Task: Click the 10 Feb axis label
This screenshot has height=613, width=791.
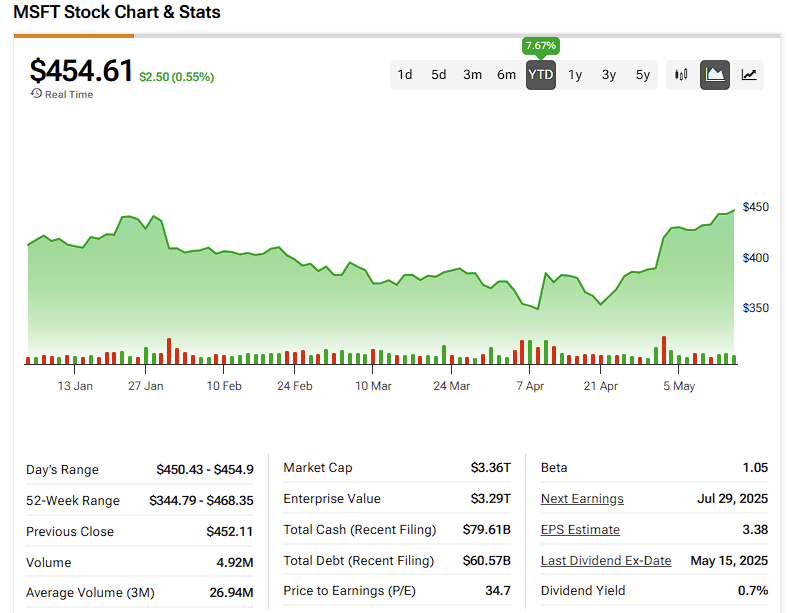Action: pyautogui.click(x=224, y=386)
